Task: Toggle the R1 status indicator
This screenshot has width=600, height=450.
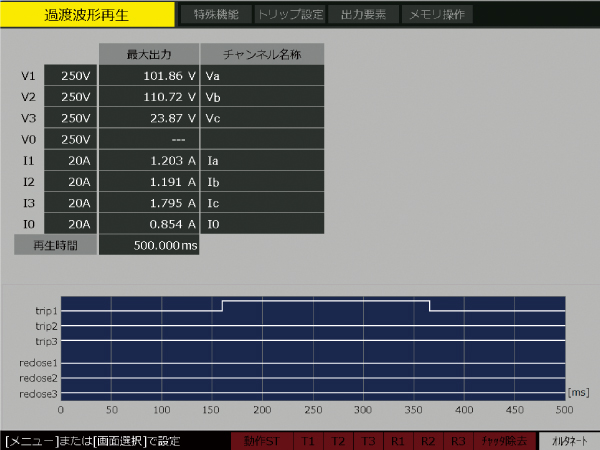Action: [x=398, y=441]
